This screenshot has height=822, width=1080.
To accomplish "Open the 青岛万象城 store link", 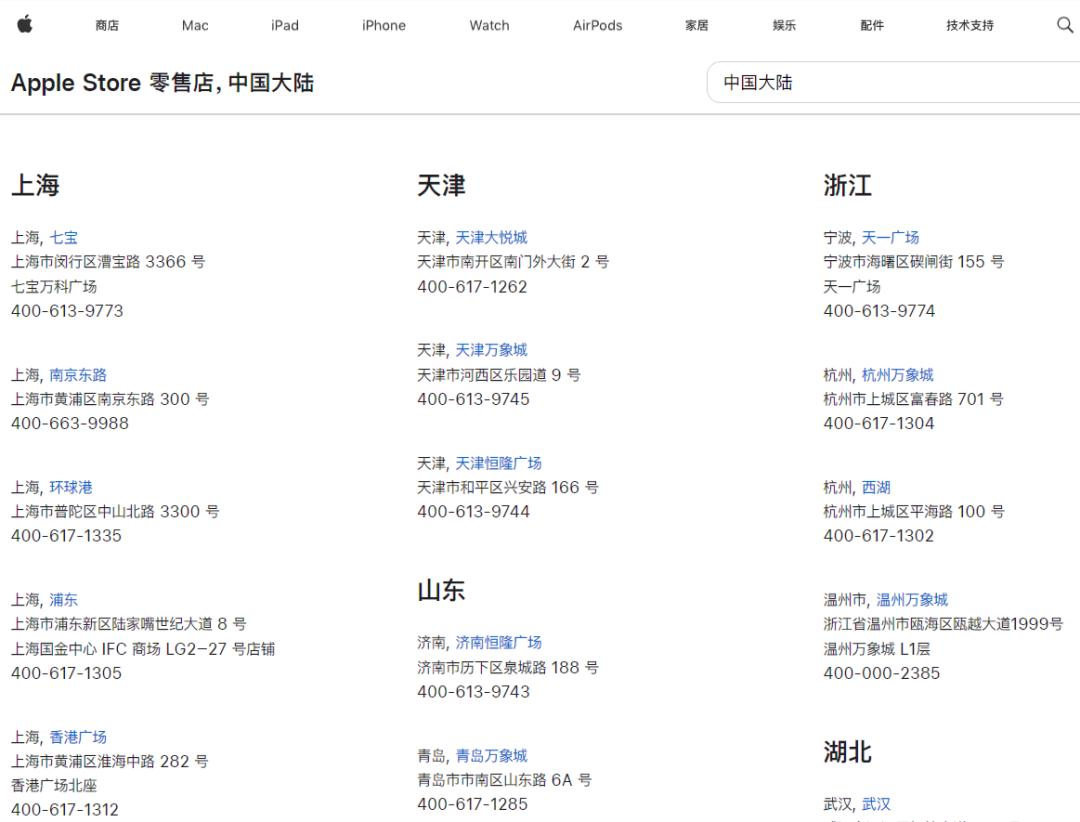I will pos(491,756).
